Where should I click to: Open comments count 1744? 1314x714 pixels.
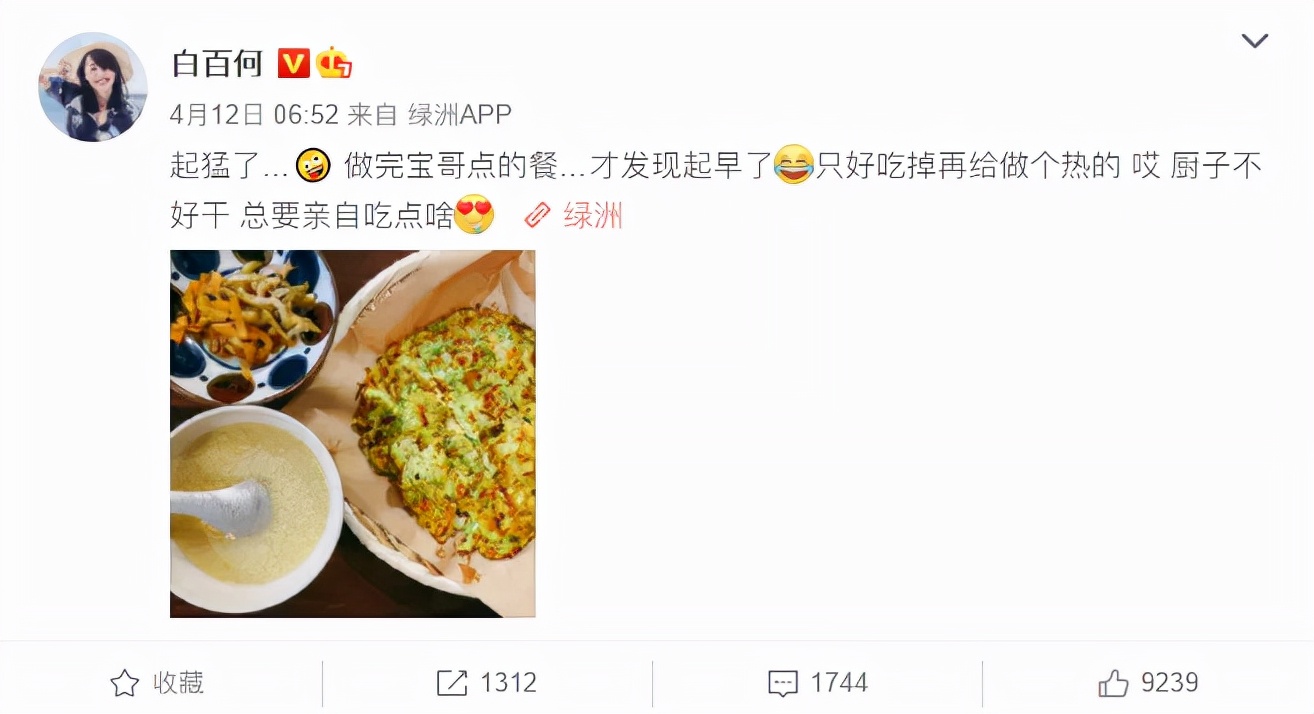coord(839,683)
